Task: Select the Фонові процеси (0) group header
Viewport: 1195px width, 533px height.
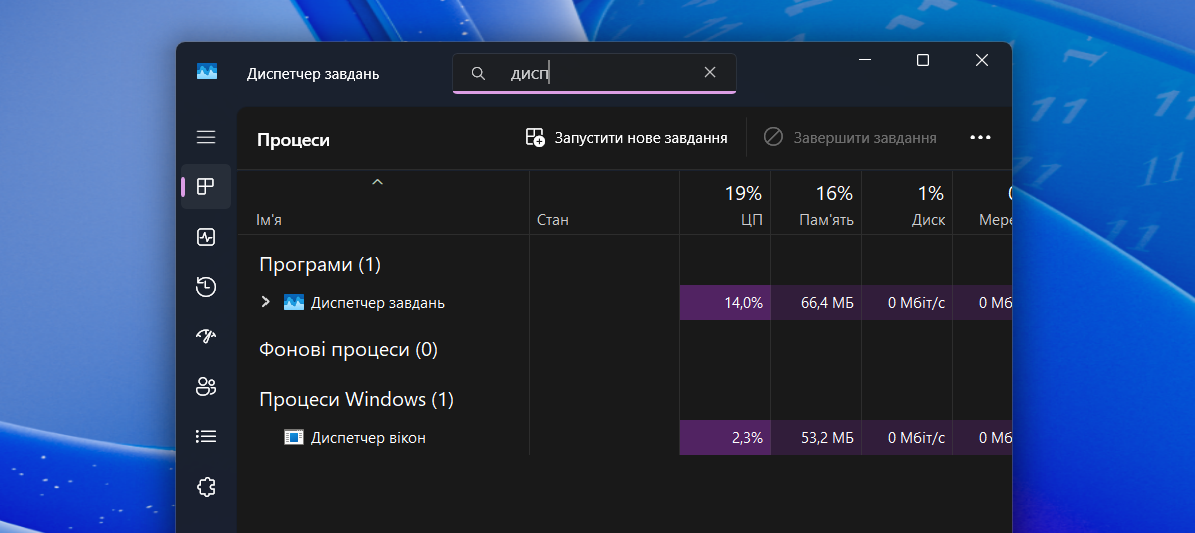Action: pyautogui.click(x=348, y=350)
